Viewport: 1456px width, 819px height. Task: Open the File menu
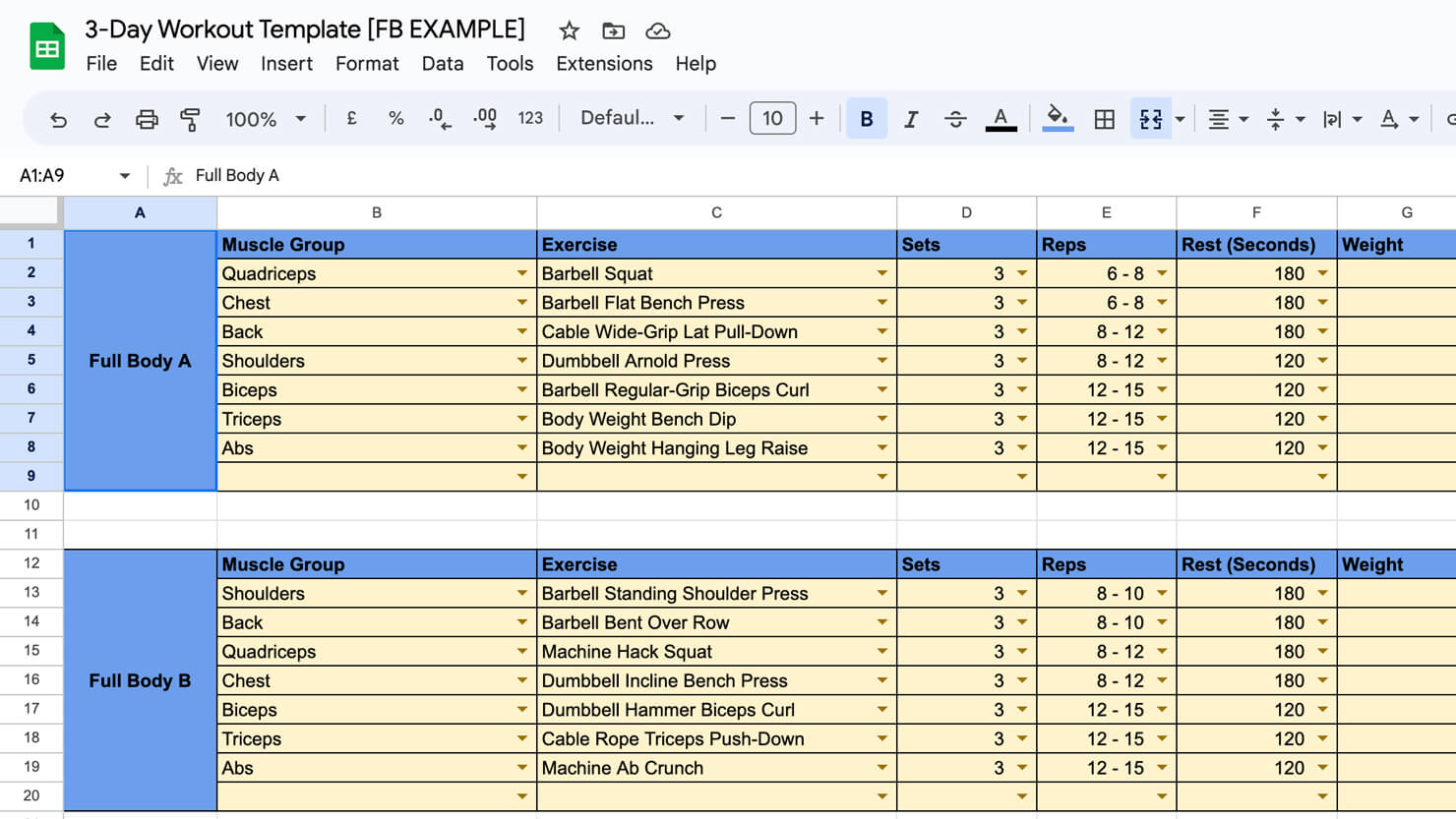pos(101,64)
